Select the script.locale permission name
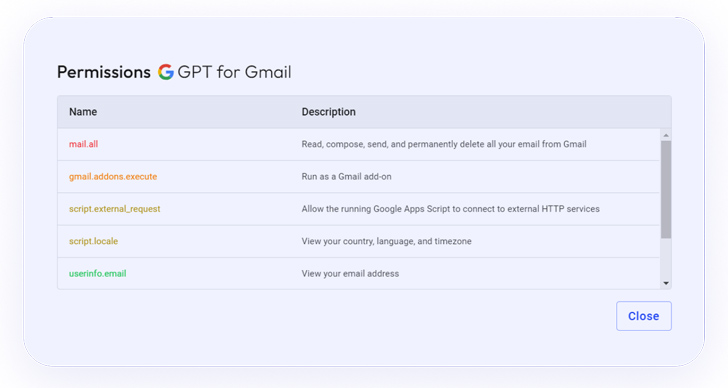Screen dimensions: 728x388 [x=93, y=241]
